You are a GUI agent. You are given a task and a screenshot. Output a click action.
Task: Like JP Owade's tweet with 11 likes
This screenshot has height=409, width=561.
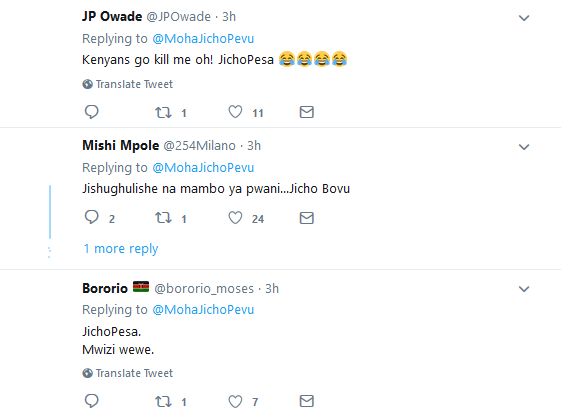(x=235, y=112)
